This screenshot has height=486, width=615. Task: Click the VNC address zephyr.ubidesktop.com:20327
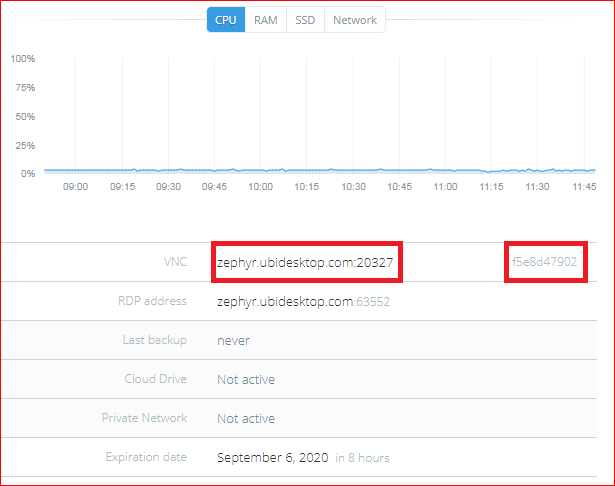pyautogui.click(x=305, y=262)
